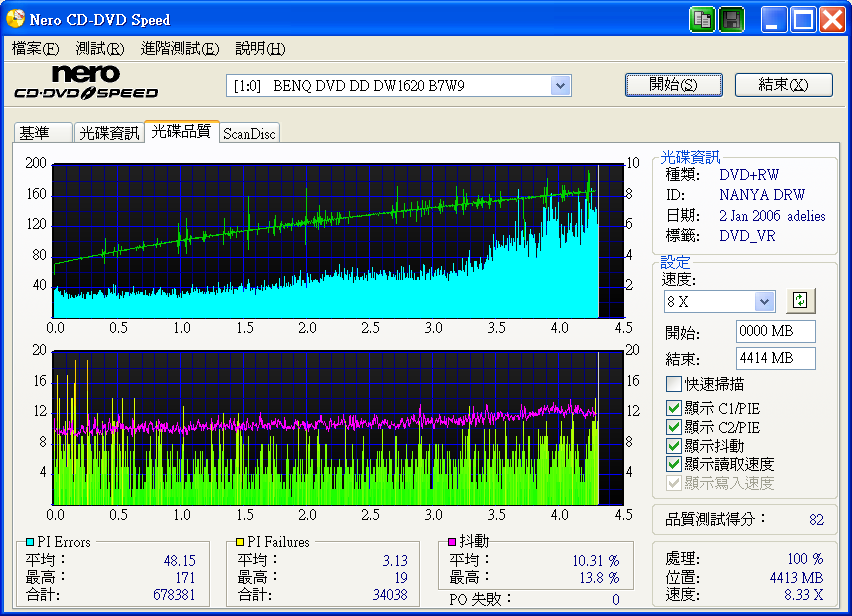Click the 開始 start position field
Image resolution: width=852 pixels, height=616 pixels.
pos(776,331)
